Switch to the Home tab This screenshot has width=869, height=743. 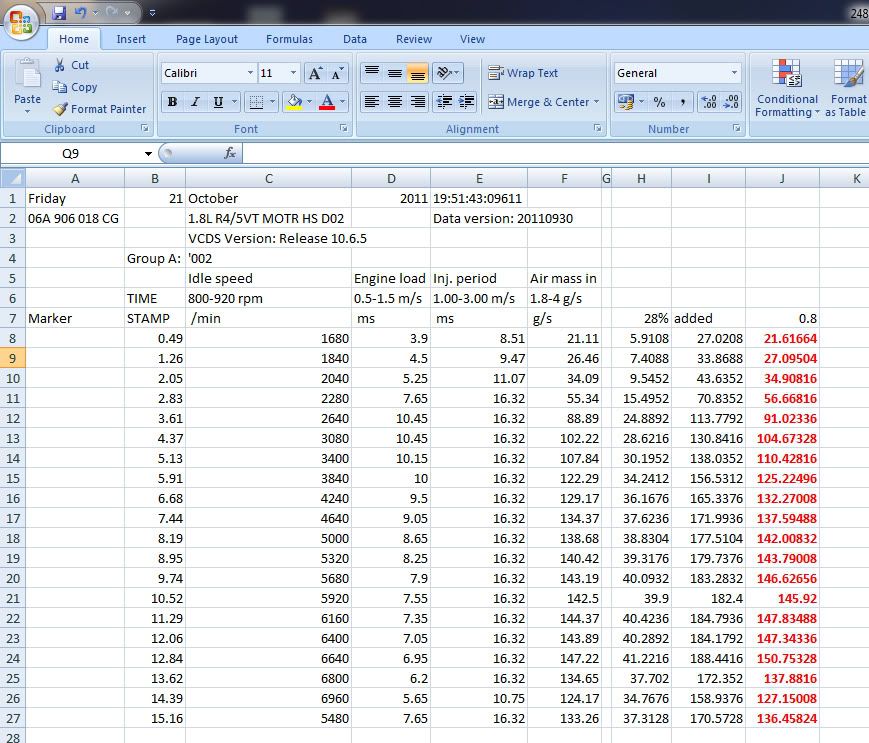[x=74, y=39]
